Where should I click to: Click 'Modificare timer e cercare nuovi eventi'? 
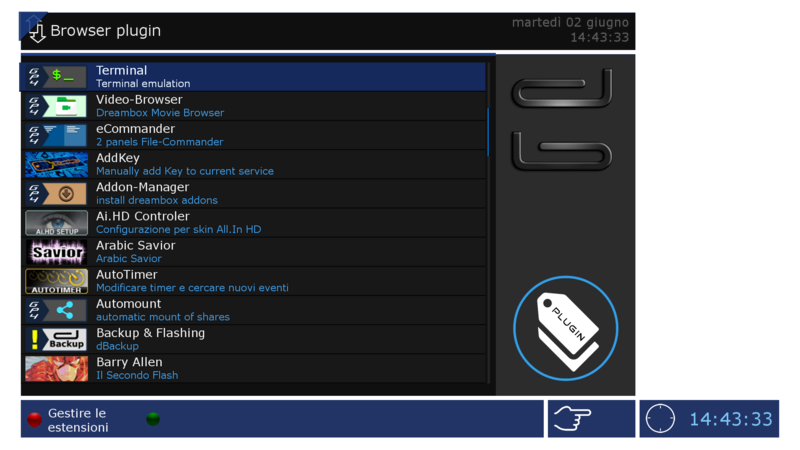[192, 288]
